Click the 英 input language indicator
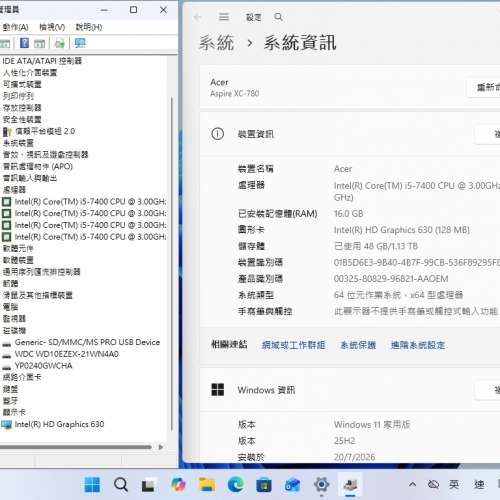This screenshot has height=500, width=500. [454, 484]
